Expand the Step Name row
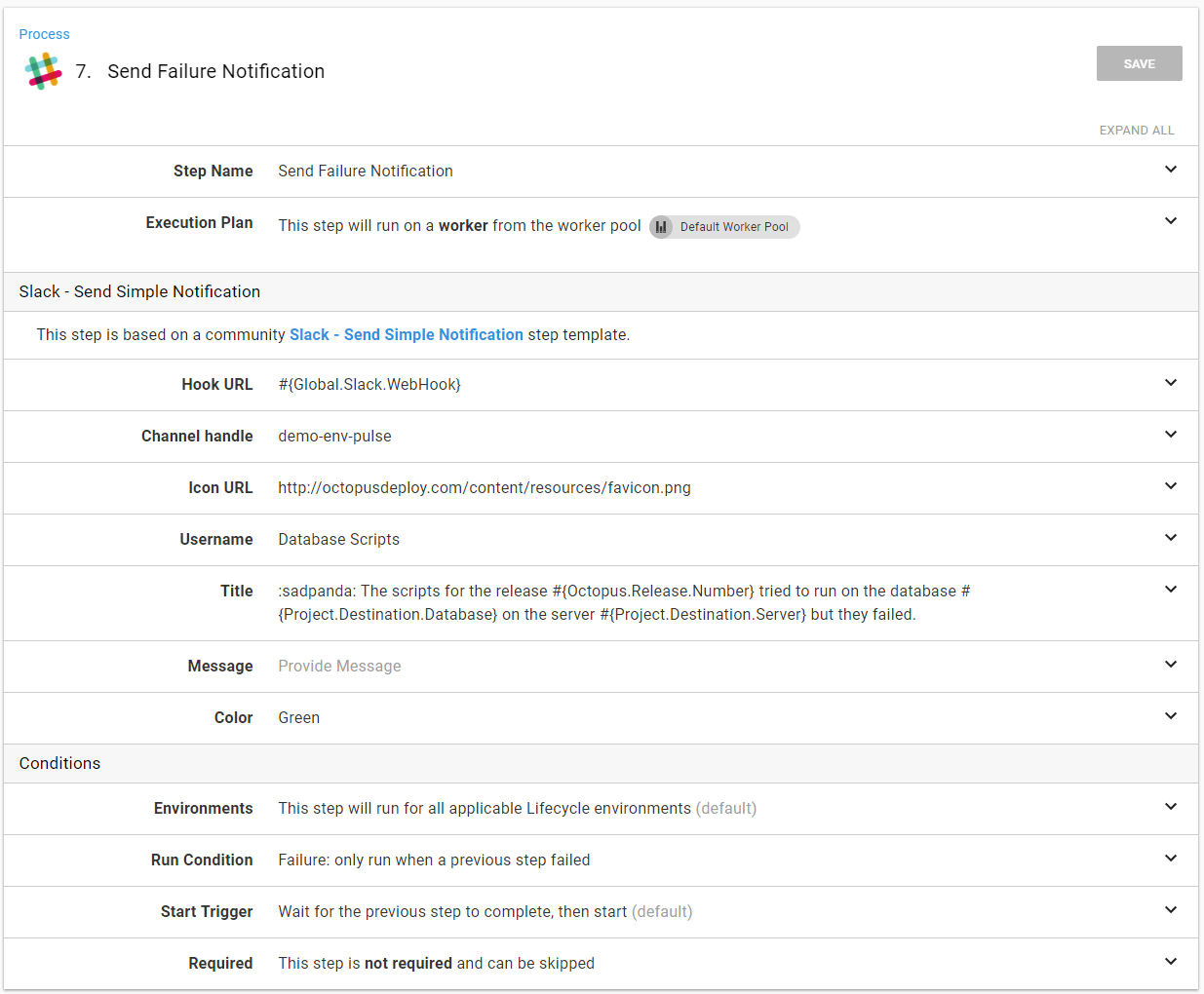Screen dimensions: 1204x994 [x=1170, y=170]
